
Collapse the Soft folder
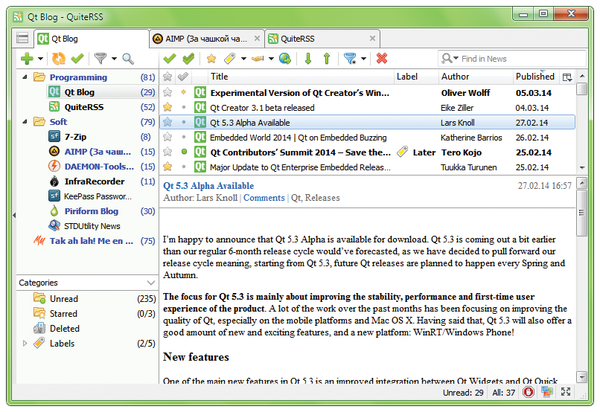pyautogui.click(x=24, y=122)
